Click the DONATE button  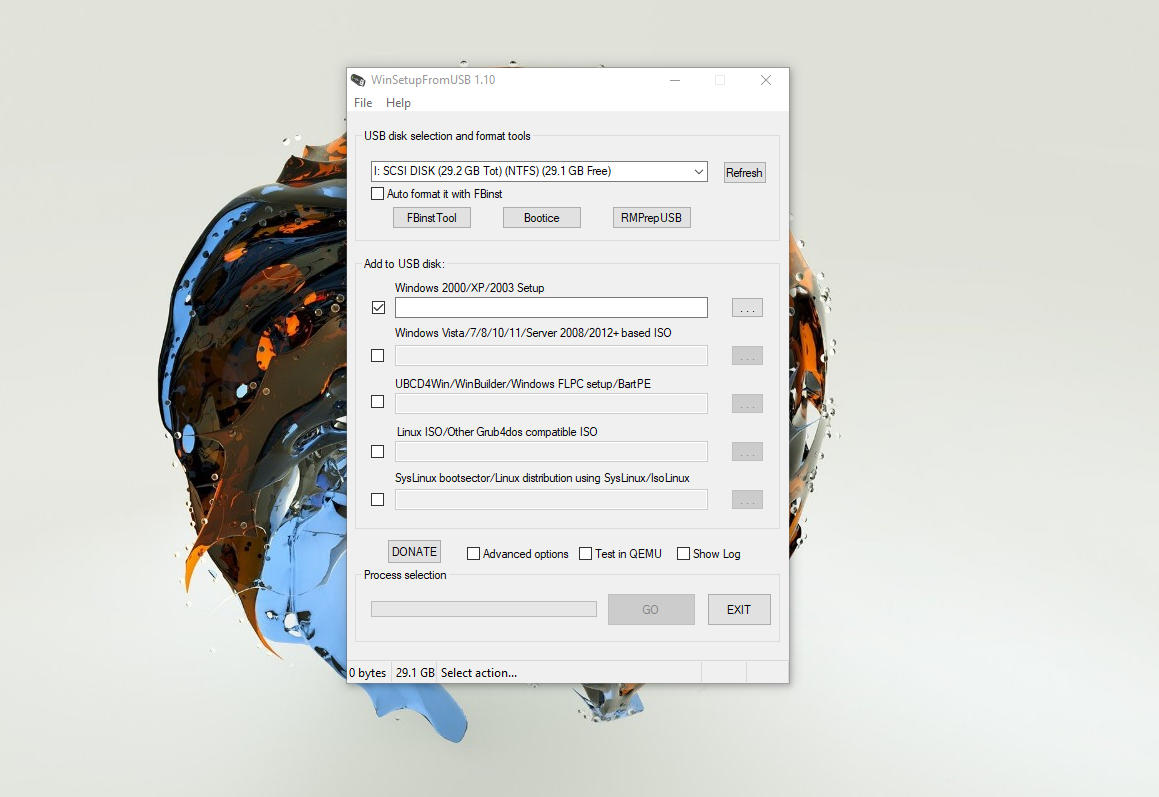pyautogui.click(x=414, y=552)
